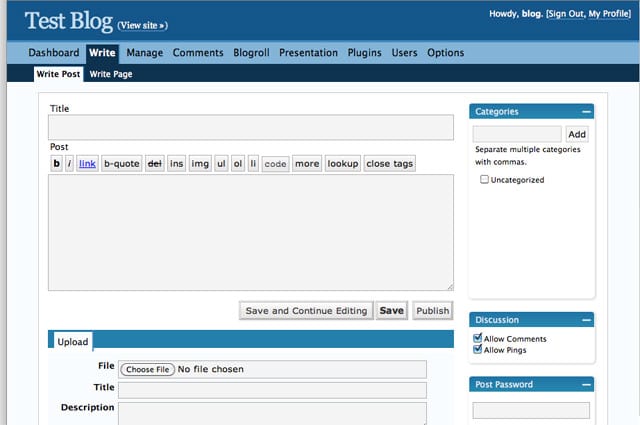This screenshot has height=425, width=640.
Task: Click into the post Title field
Action: pos(250,127)
